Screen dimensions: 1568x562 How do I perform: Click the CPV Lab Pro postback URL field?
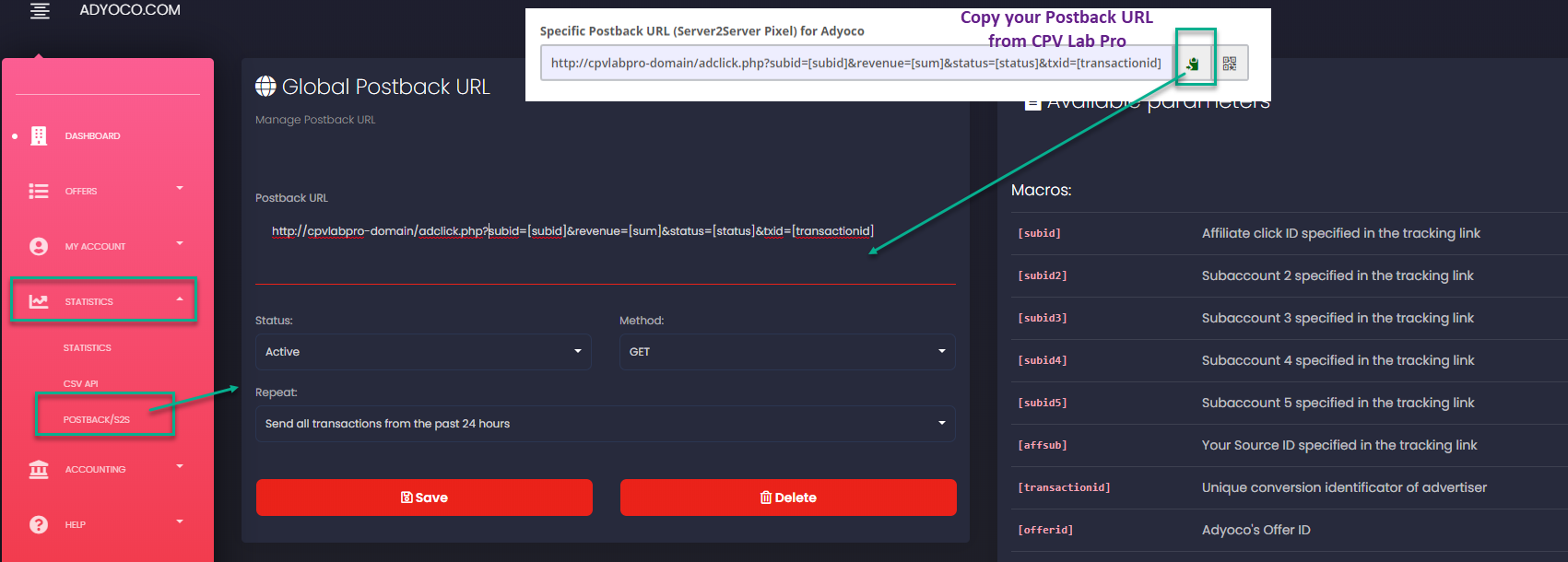856,64
